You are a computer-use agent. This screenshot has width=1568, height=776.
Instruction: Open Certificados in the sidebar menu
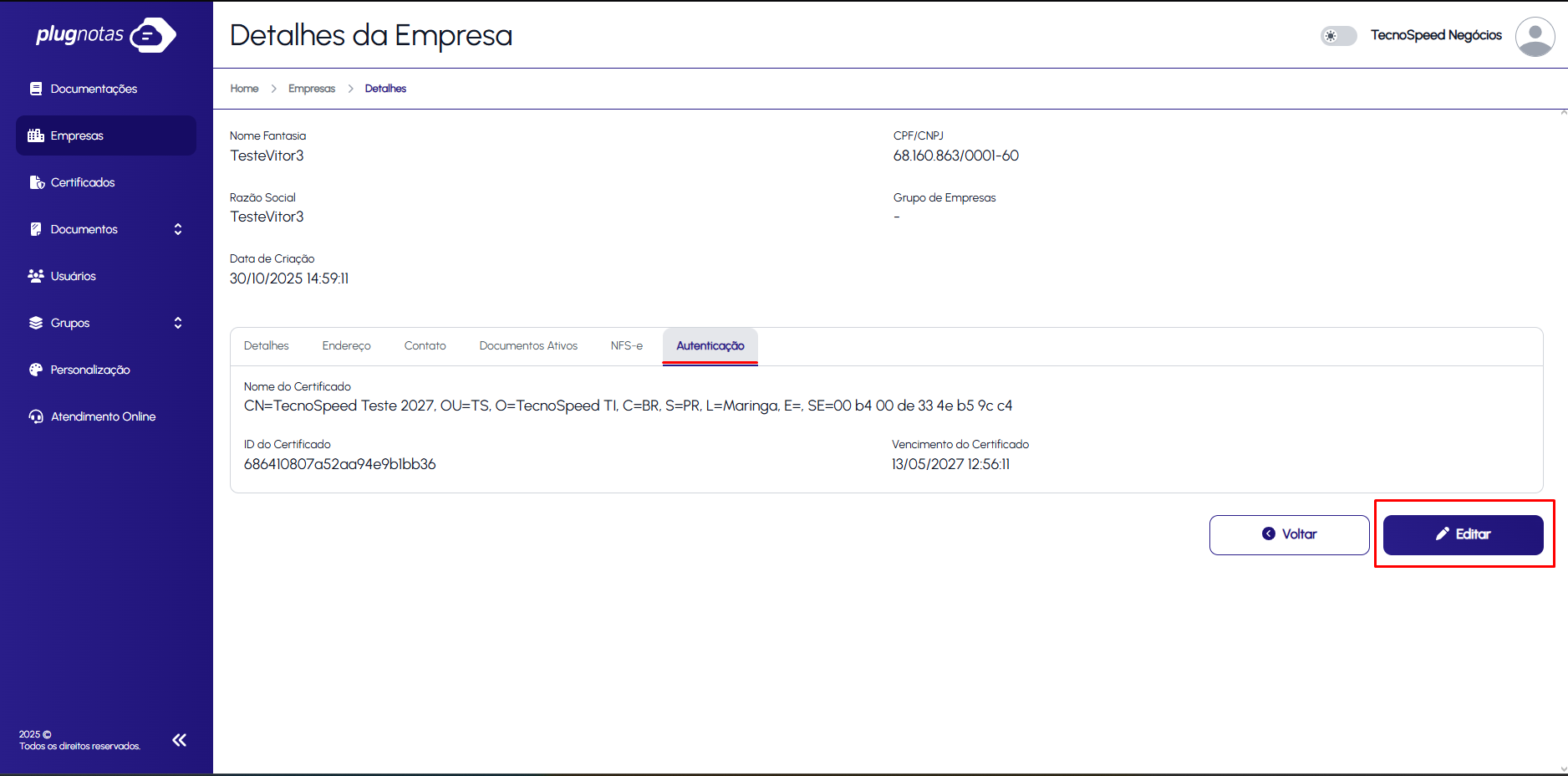point(106,182)
